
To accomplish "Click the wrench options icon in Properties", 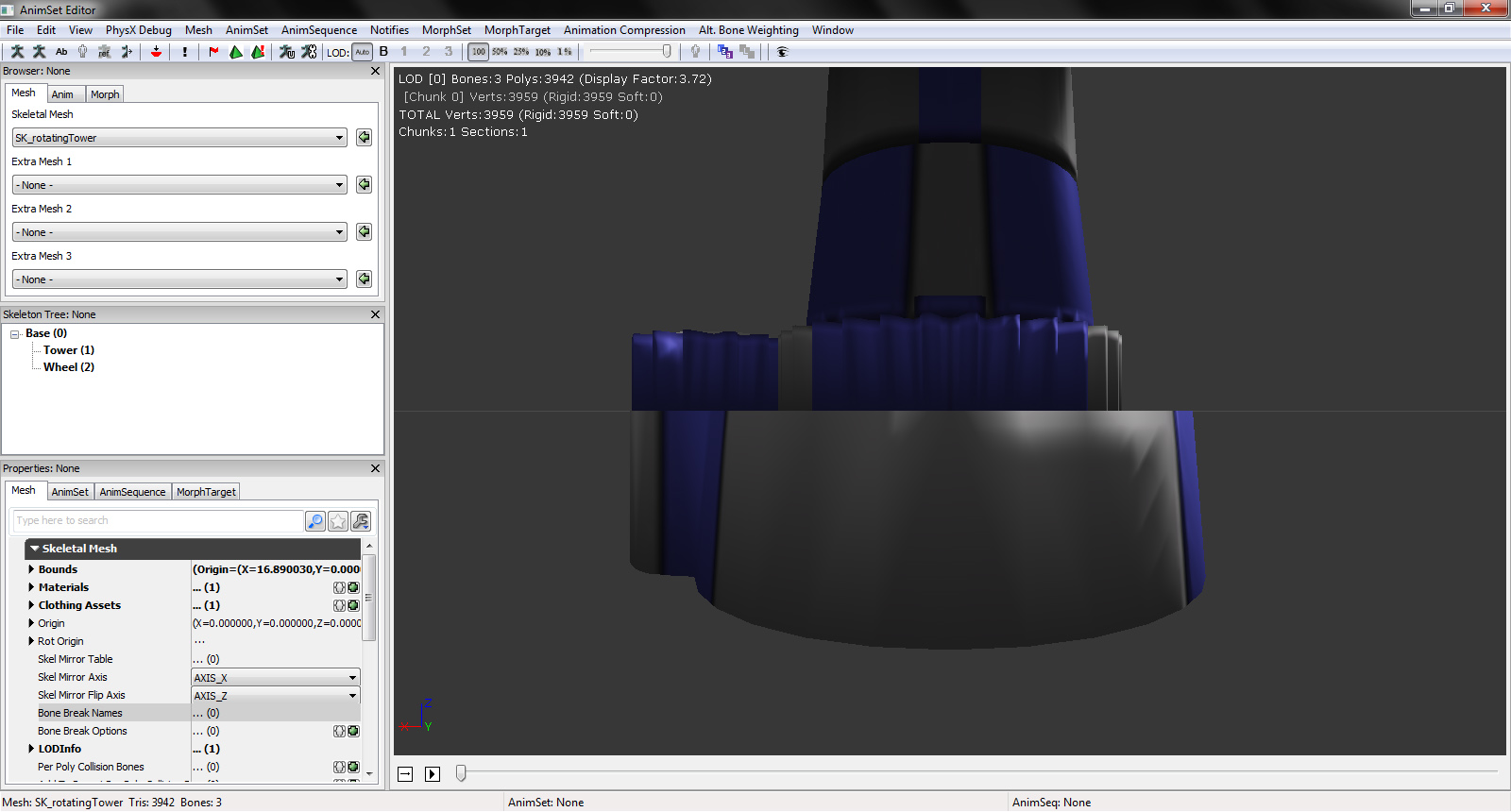I will click(361, 521).
